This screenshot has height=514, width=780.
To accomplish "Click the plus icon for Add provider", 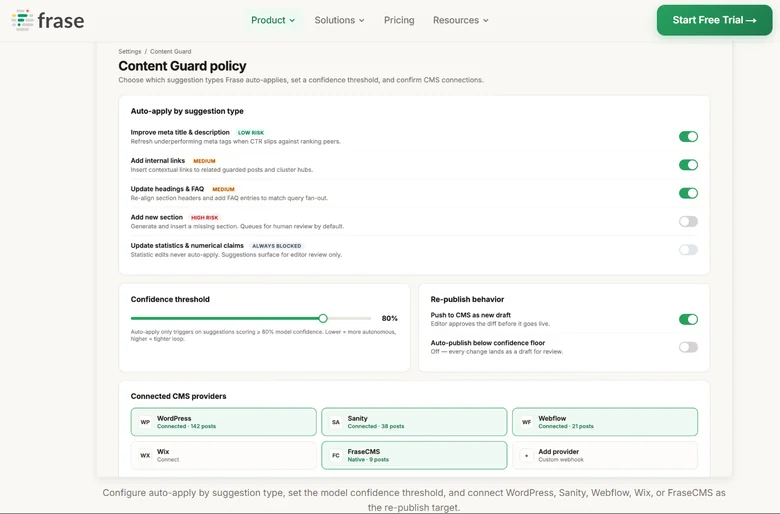I will tap(526, 455).
